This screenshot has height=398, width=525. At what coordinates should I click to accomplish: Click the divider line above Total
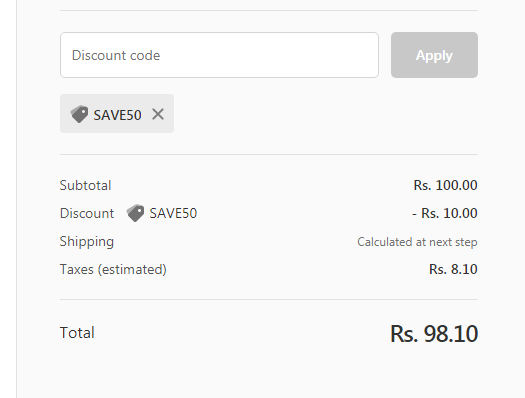pyautogui.click(x=269, y=300)
